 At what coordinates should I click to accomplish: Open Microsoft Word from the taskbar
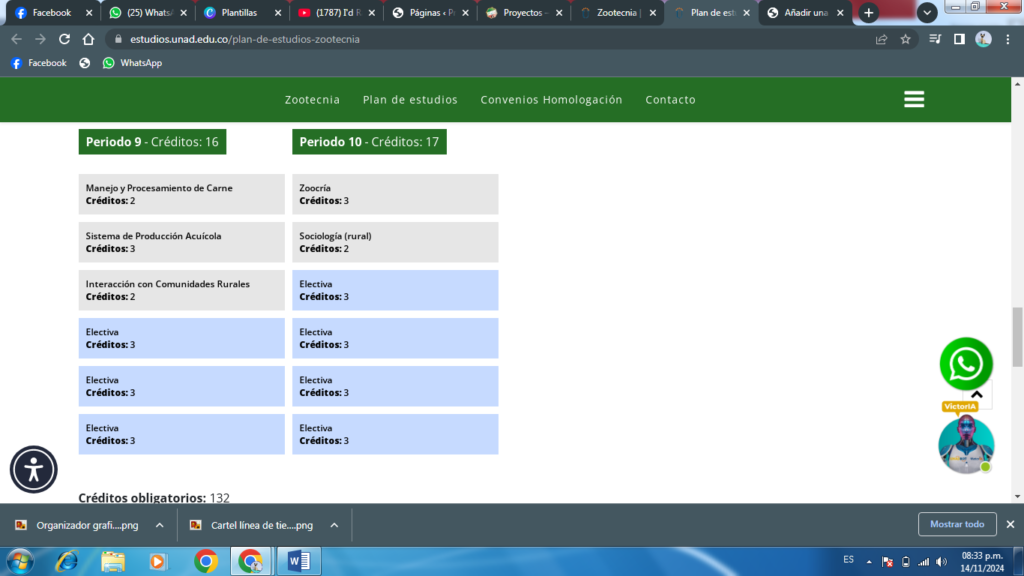tap(299, 560)
